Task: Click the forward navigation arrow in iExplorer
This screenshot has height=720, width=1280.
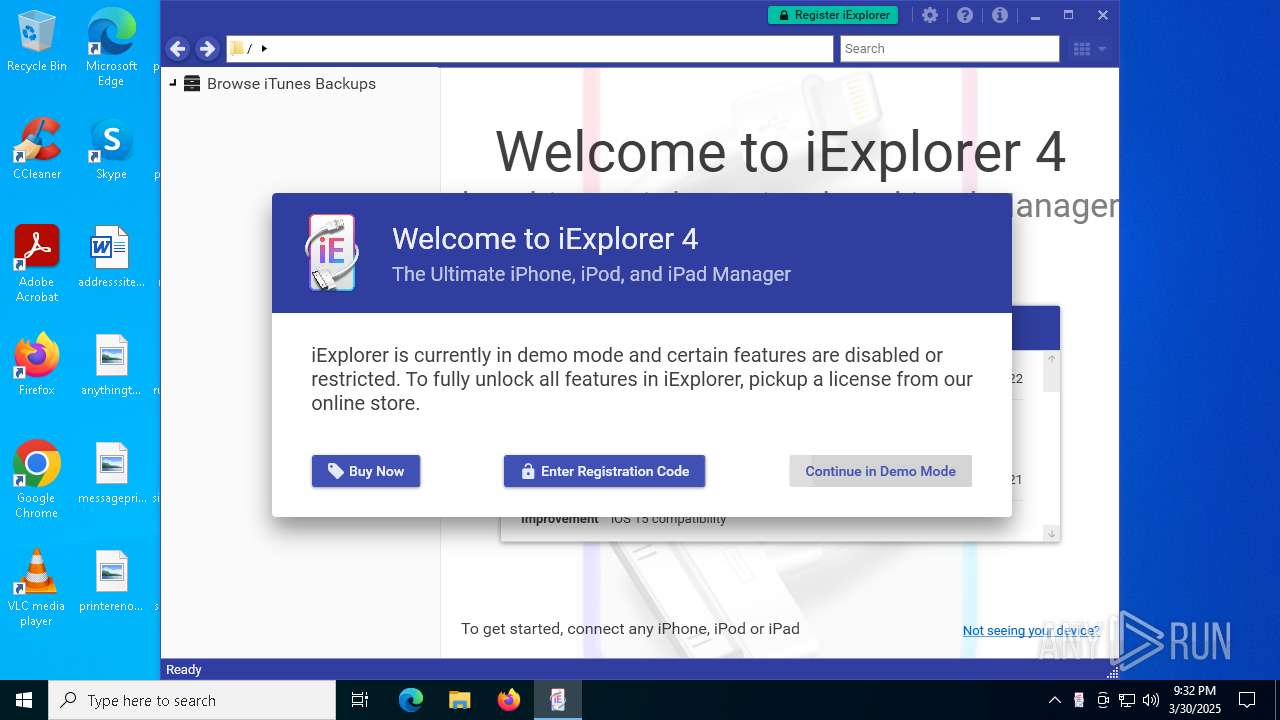Action: pos(207,48)
